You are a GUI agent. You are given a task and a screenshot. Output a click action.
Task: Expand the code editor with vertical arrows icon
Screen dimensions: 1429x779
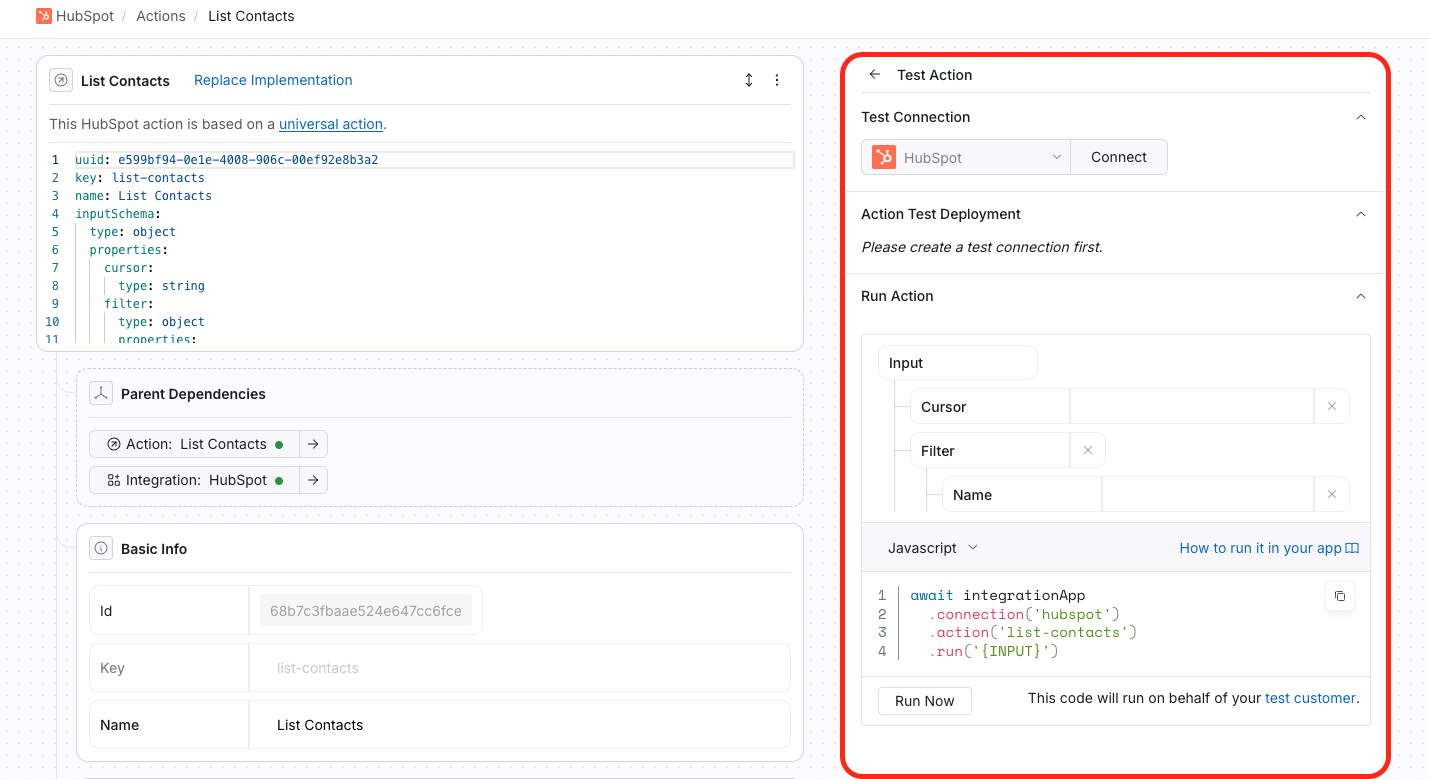[x=749, y=80]
